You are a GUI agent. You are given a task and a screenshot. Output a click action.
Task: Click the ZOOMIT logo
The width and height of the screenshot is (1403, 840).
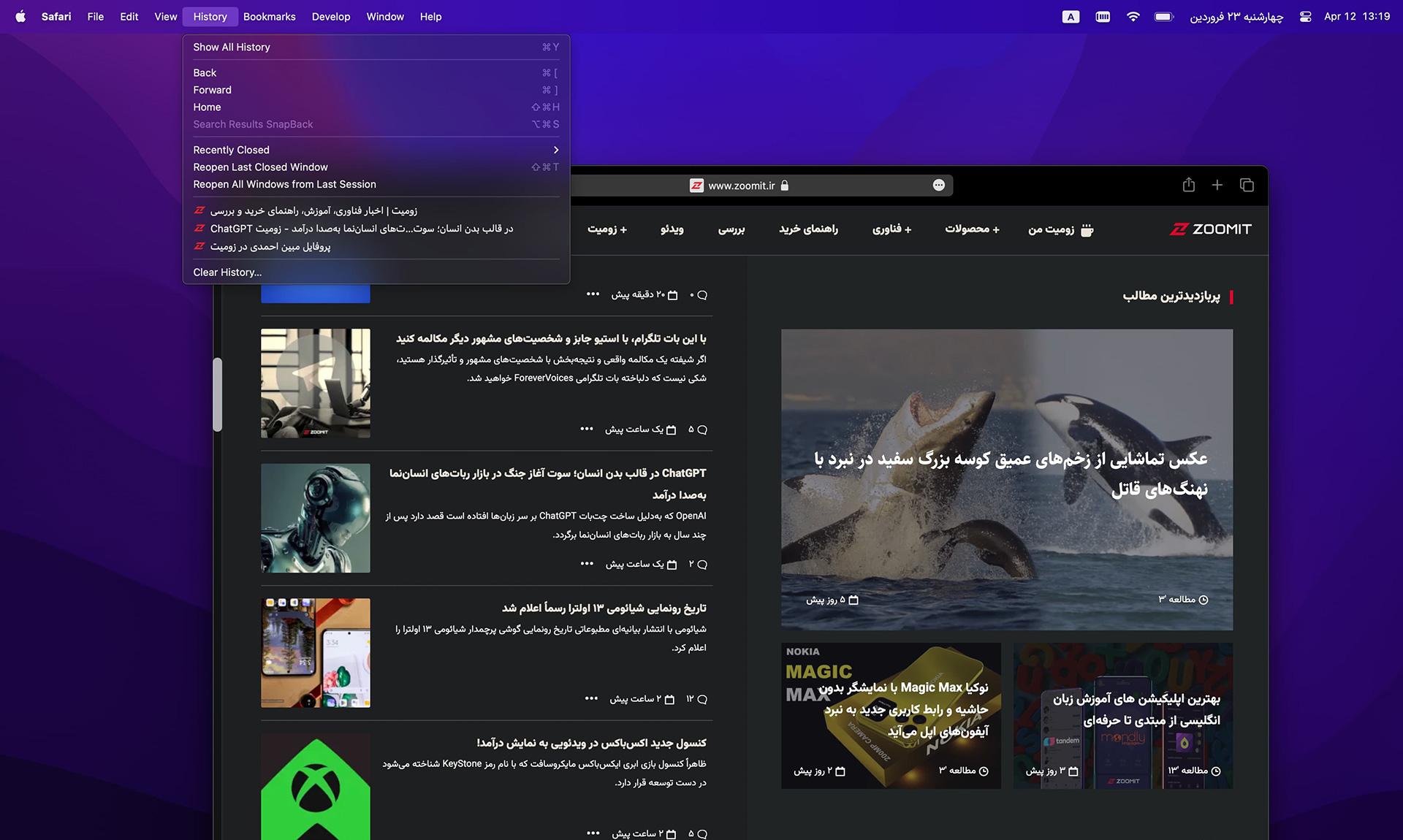[1210, 229]
